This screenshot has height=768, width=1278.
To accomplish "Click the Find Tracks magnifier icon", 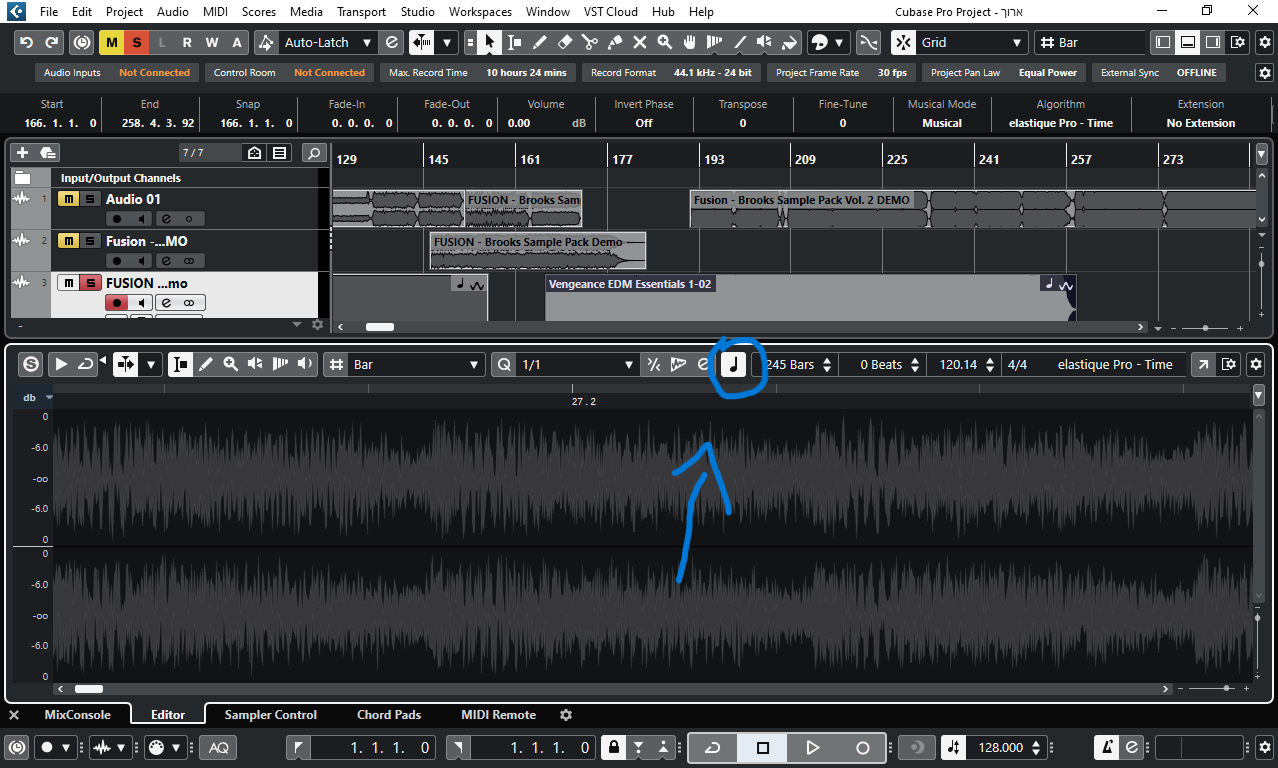I will click(x=314, y=153).
